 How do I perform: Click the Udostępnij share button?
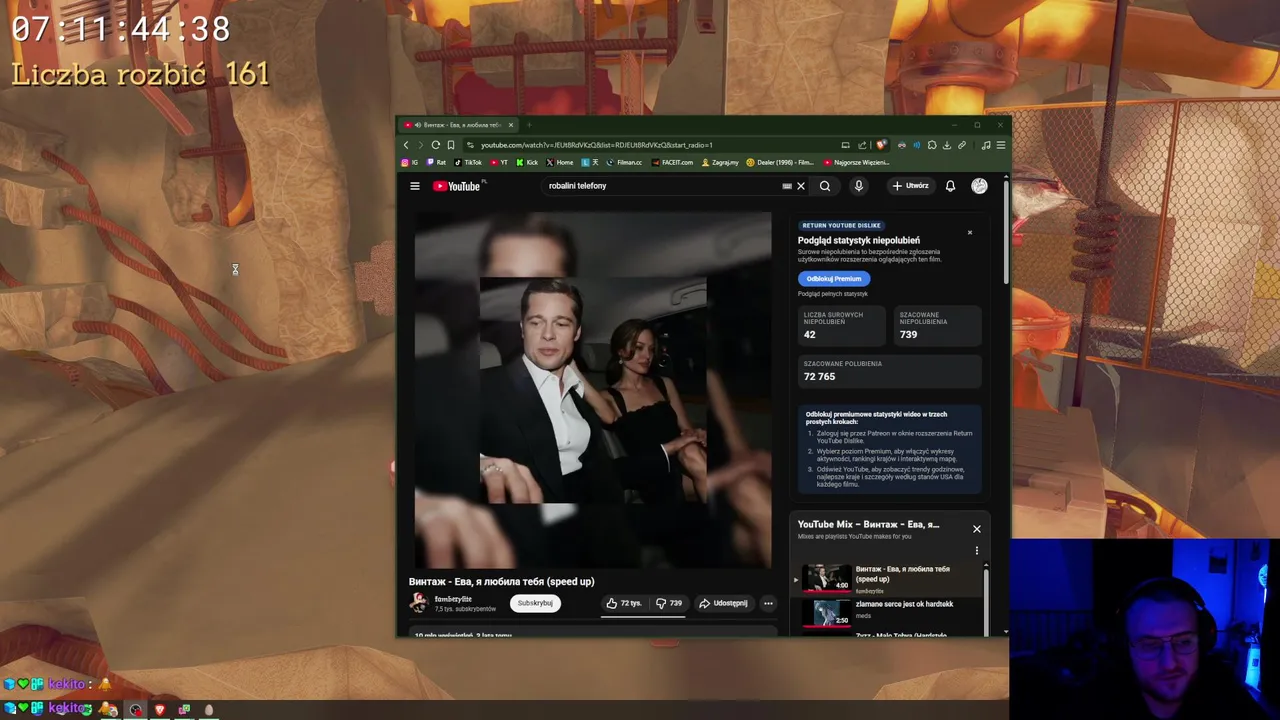[x=723, y=603]
